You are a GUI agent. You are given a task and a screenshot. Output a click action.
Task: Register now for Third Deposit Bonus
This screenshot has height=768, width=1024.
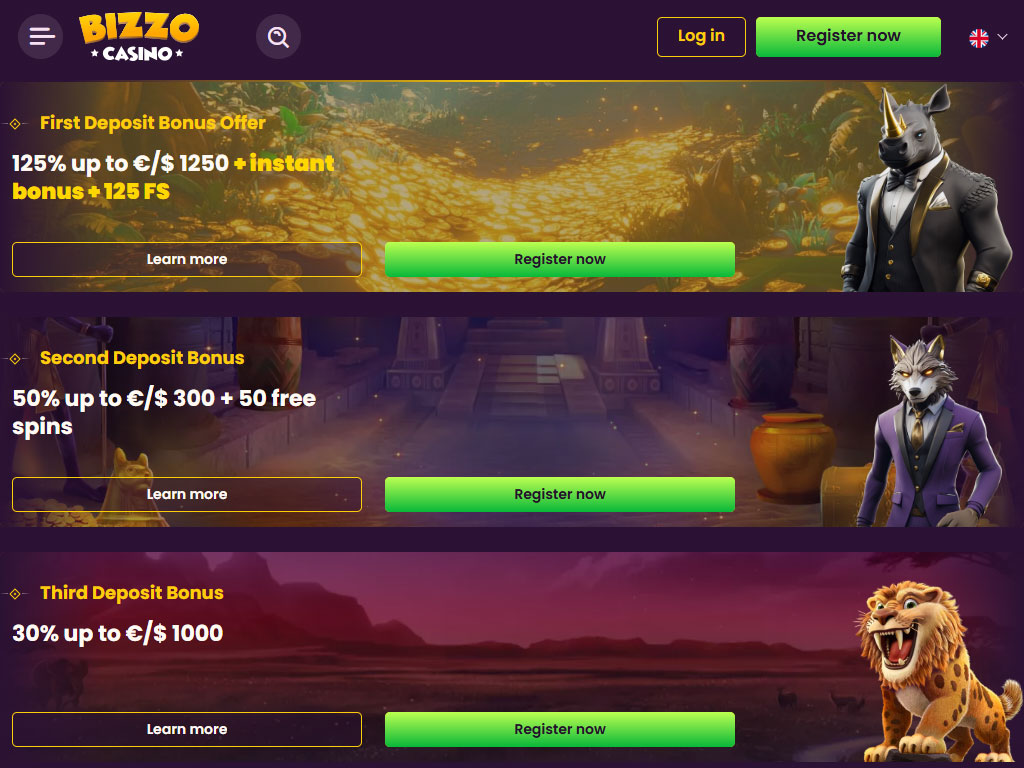pyautogui.click(x=560, y=729)
